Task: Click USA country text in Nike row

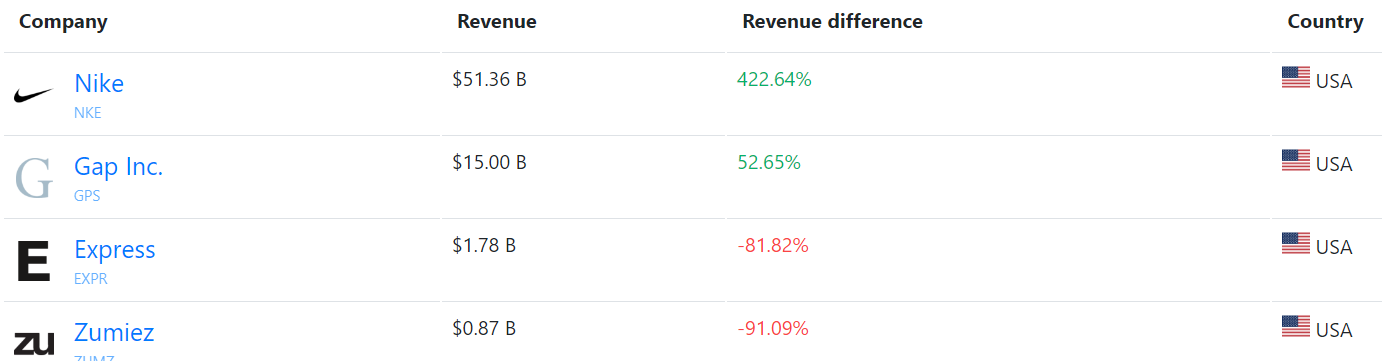Action: (1334, 82)
